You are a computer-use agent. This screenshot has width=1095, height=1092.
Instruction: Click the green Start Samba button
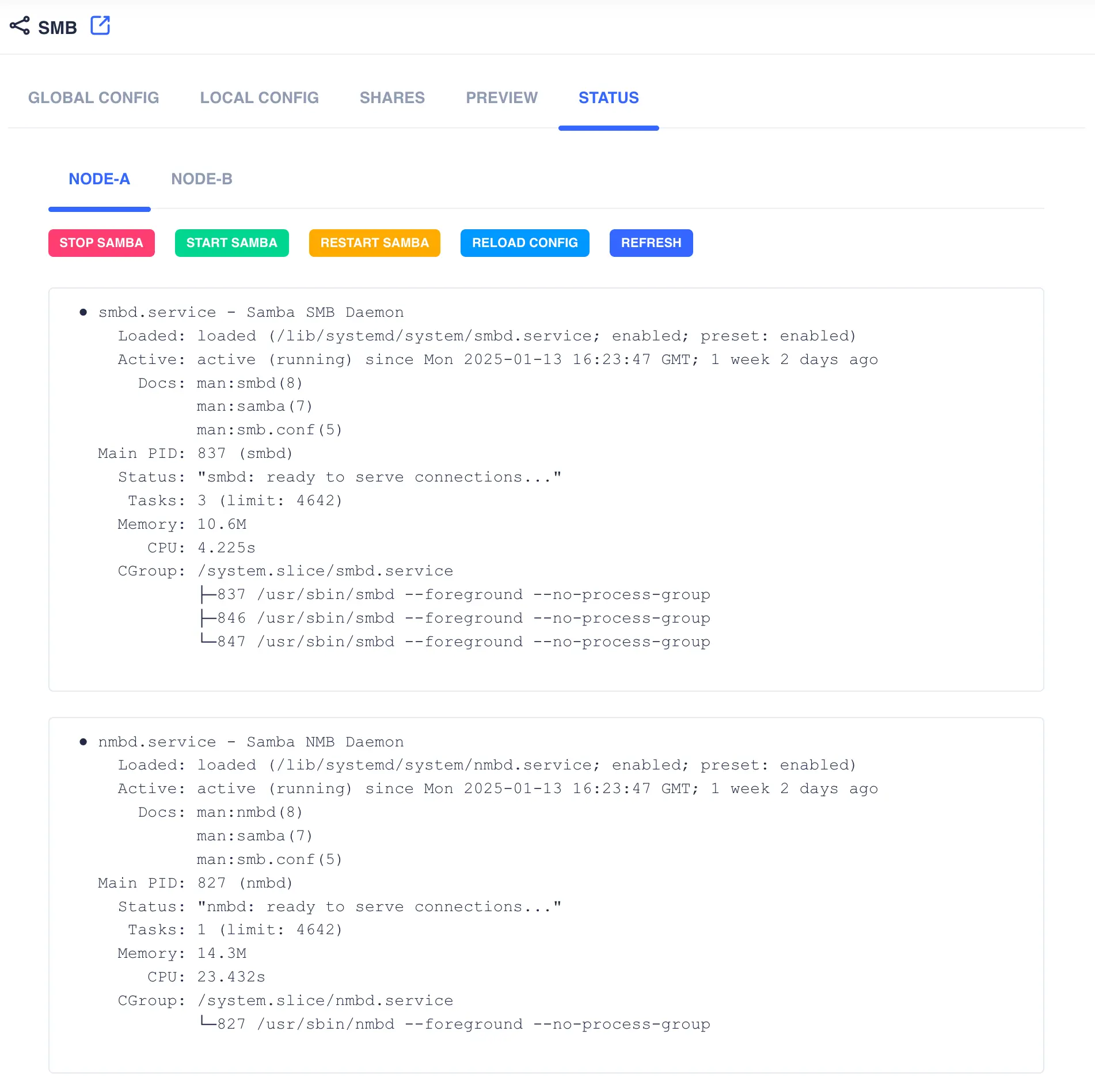pos(231,243)
